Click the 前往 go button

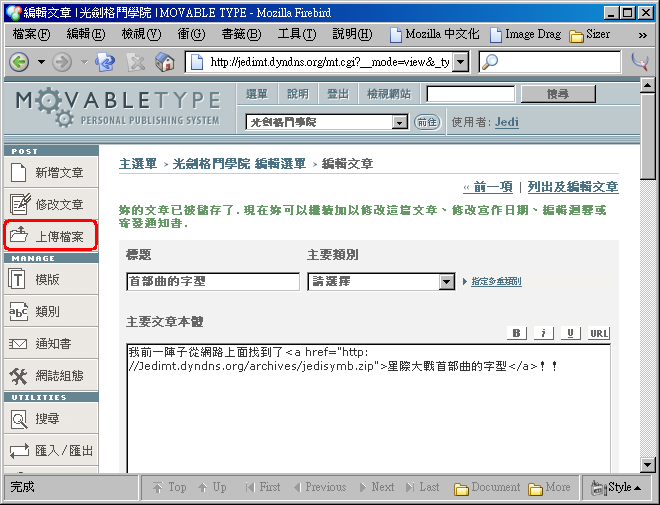[x=427, y=122]
